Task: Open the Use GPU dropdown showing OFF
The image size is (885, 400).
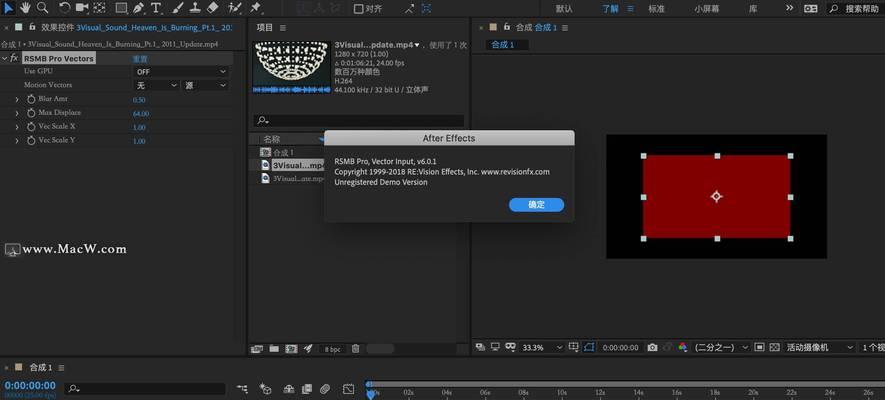Action: [x=181, y=72]
